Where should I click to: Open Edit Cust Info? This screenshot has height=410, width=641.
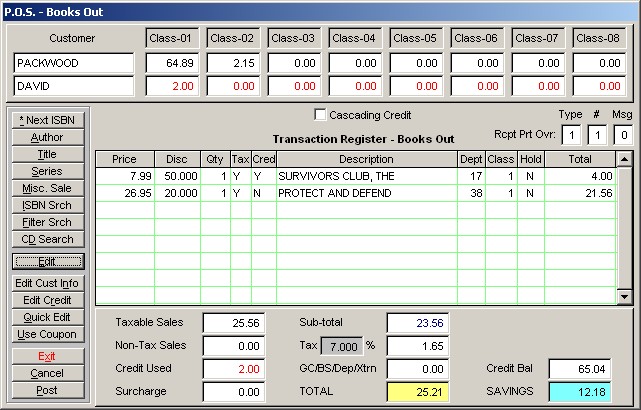[48, 283]
